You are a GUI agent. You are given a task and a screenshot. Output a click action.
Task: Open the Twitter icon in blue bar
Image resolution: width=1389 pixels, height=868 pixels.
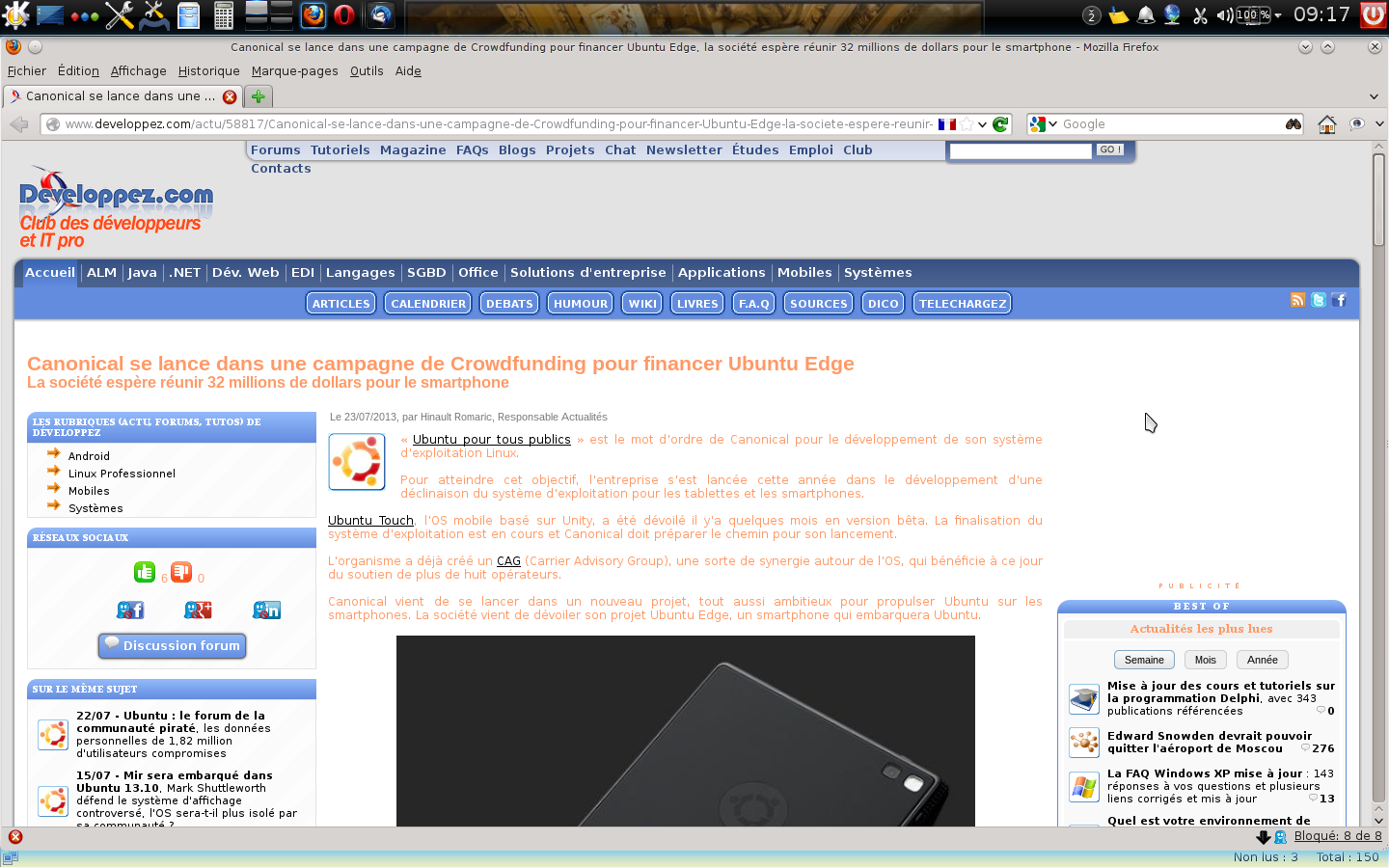[x=1319, y=300]
